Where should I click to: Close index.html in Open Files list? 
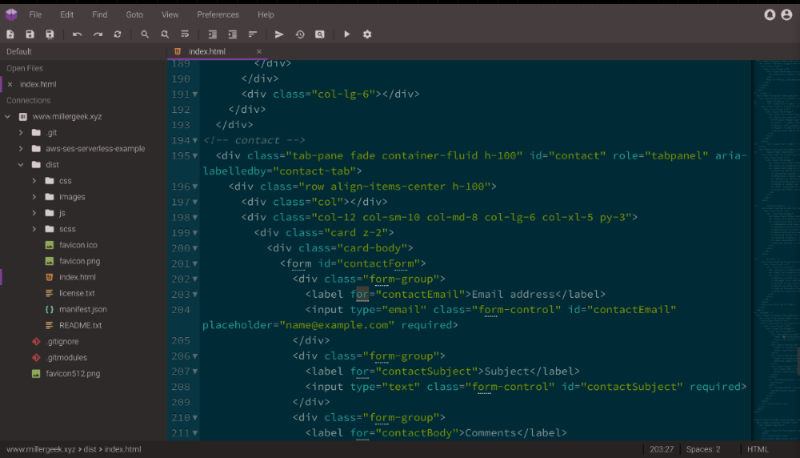click(10, 84)
